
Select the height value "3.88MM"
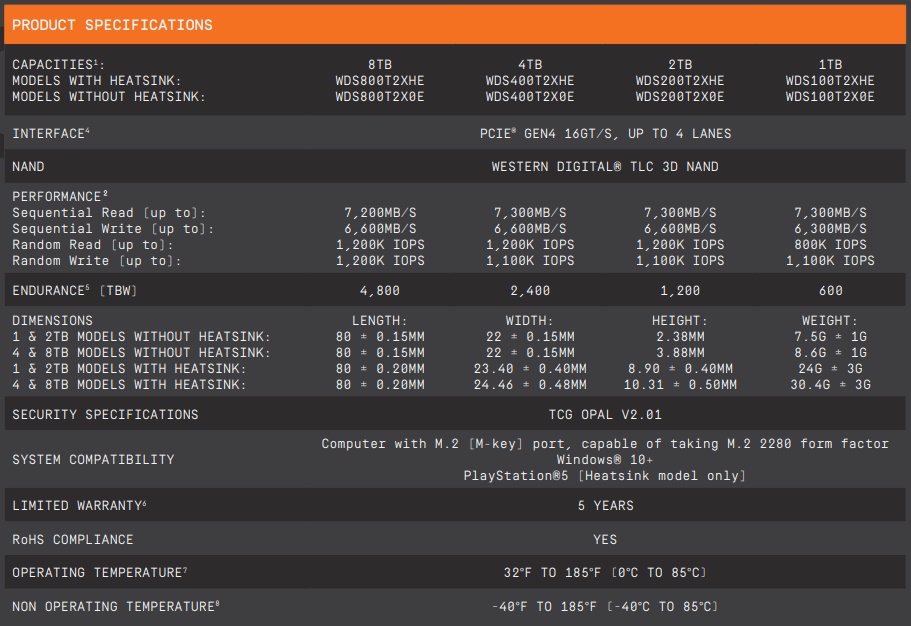click(680, 353)
